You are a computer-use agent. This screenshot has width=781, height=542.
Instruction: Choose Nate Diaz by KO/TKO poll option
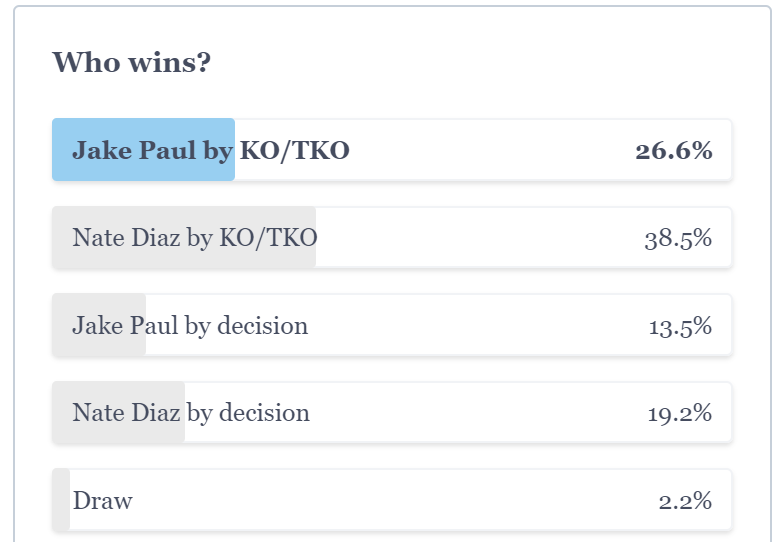point(392,238)
